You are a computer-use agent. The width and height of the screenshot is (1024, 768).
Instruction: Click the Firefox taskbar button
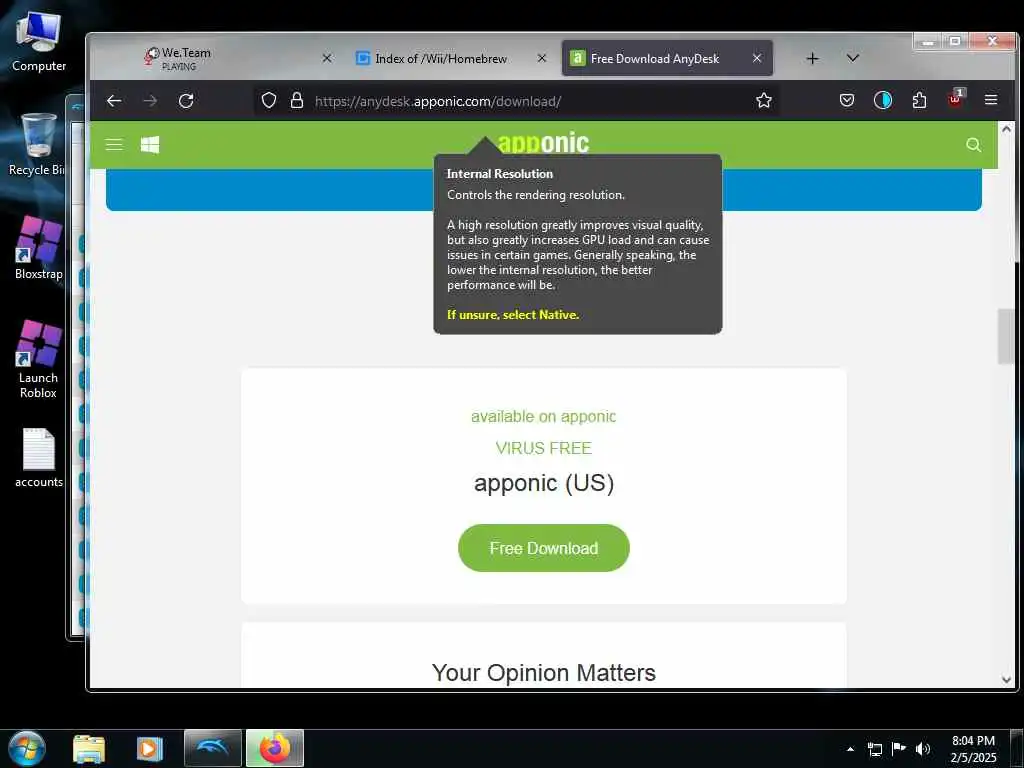coord(274,748)
